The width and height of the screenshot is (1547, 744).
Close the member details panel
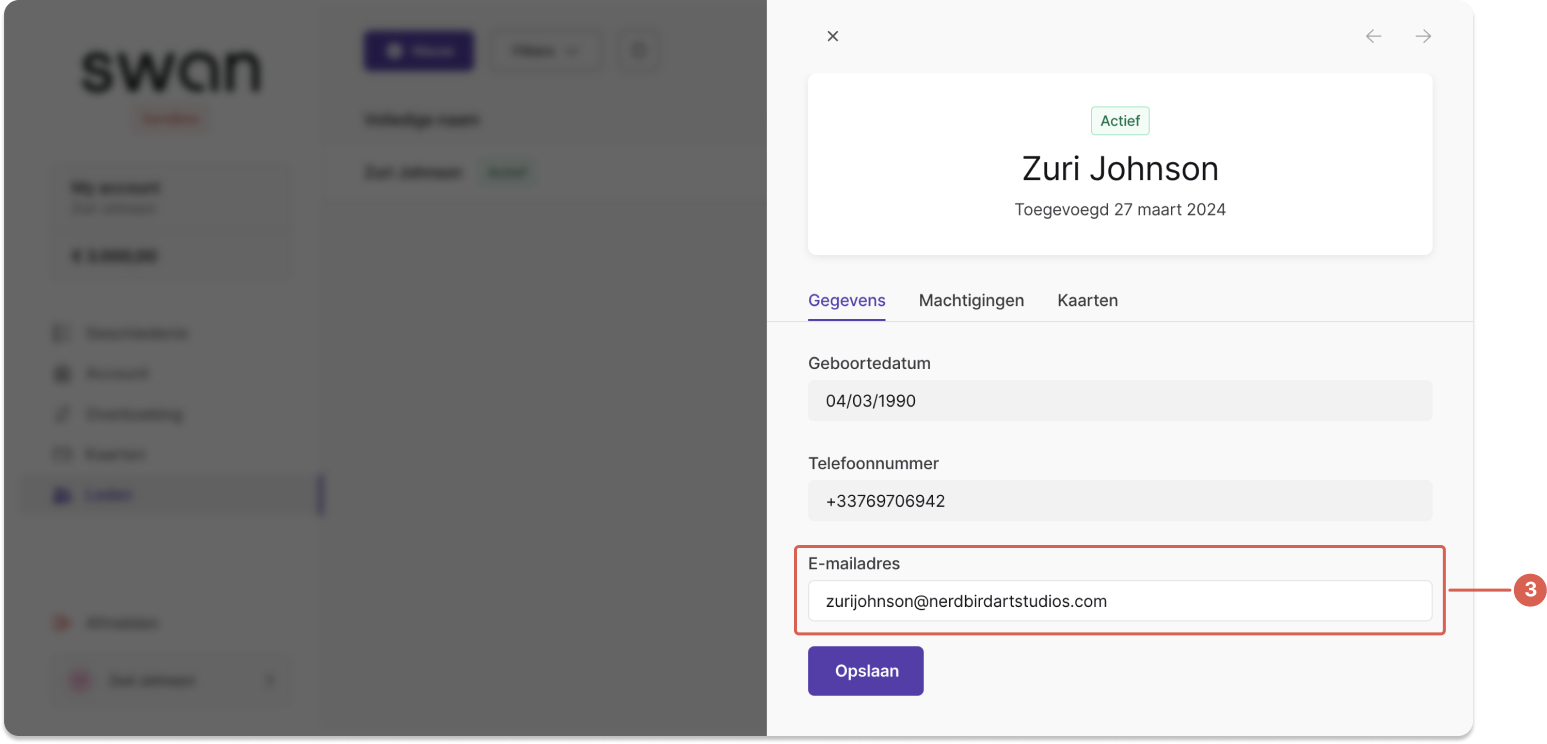click(832, 36)
